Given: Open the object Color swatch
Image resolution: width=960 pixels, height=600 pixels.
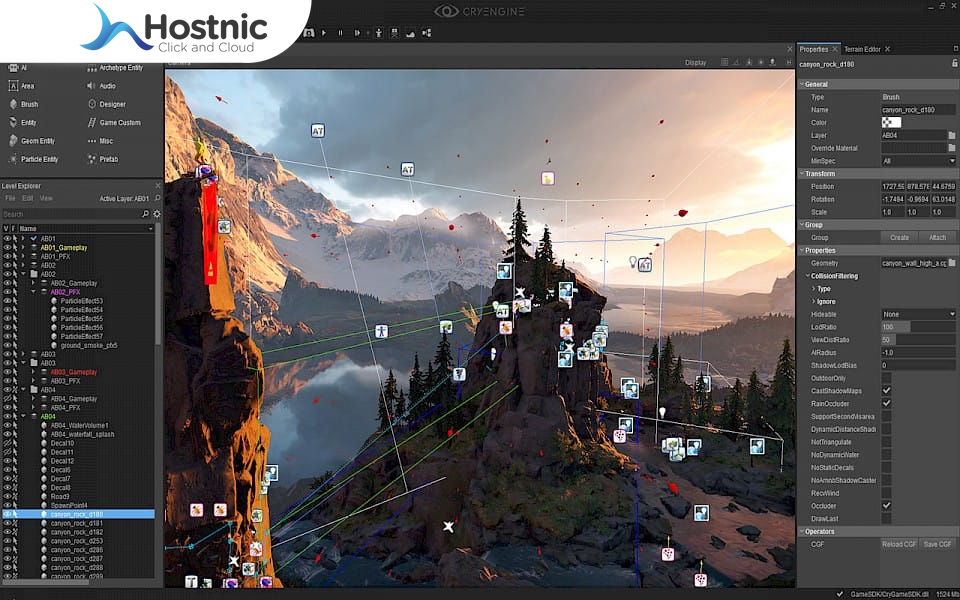Looking at the screenshot, I should tap(891, 122).
